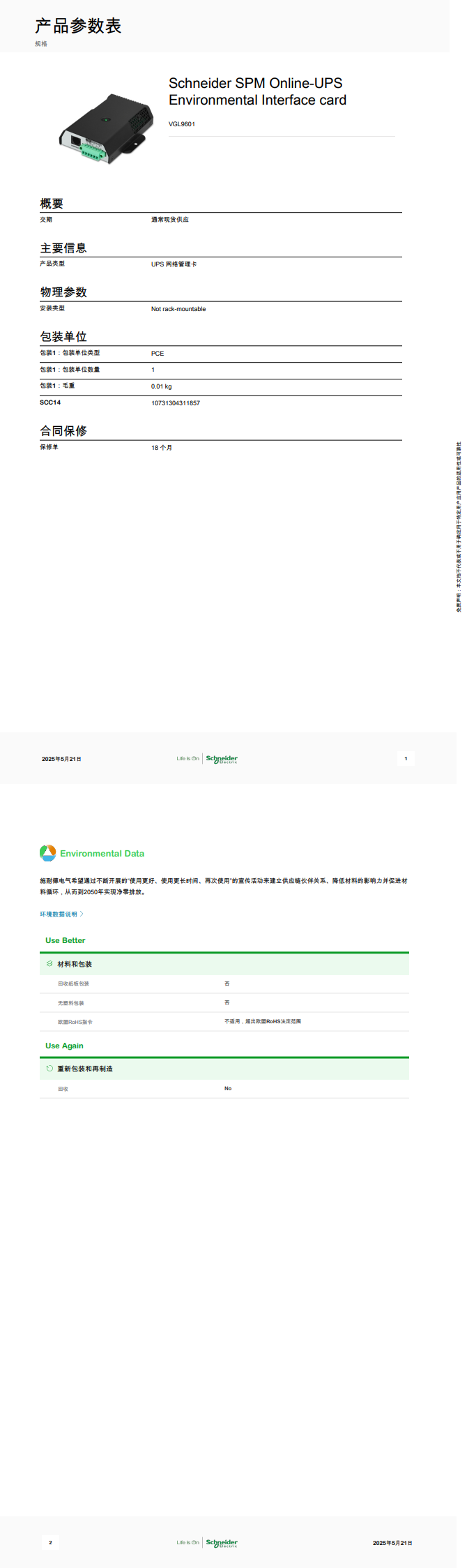Click the page number 2 badge
The width and height of the screenshot is (467, 1568).
(50, 1542)
